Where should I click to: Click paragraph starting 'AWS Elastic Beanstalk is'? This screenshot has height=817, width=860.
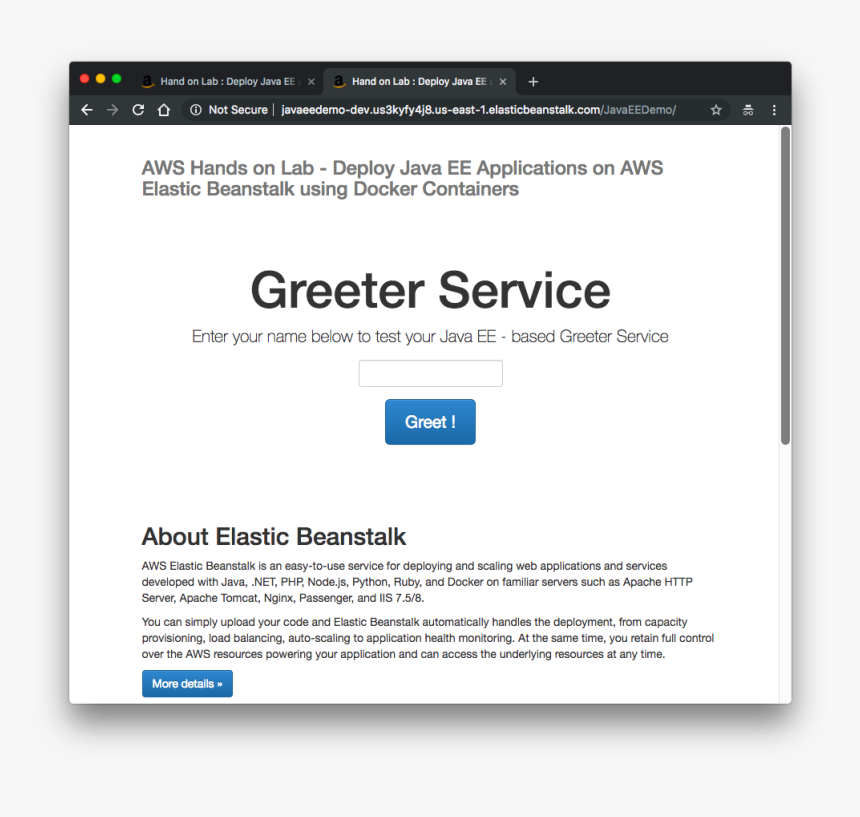tap(417, 582)
